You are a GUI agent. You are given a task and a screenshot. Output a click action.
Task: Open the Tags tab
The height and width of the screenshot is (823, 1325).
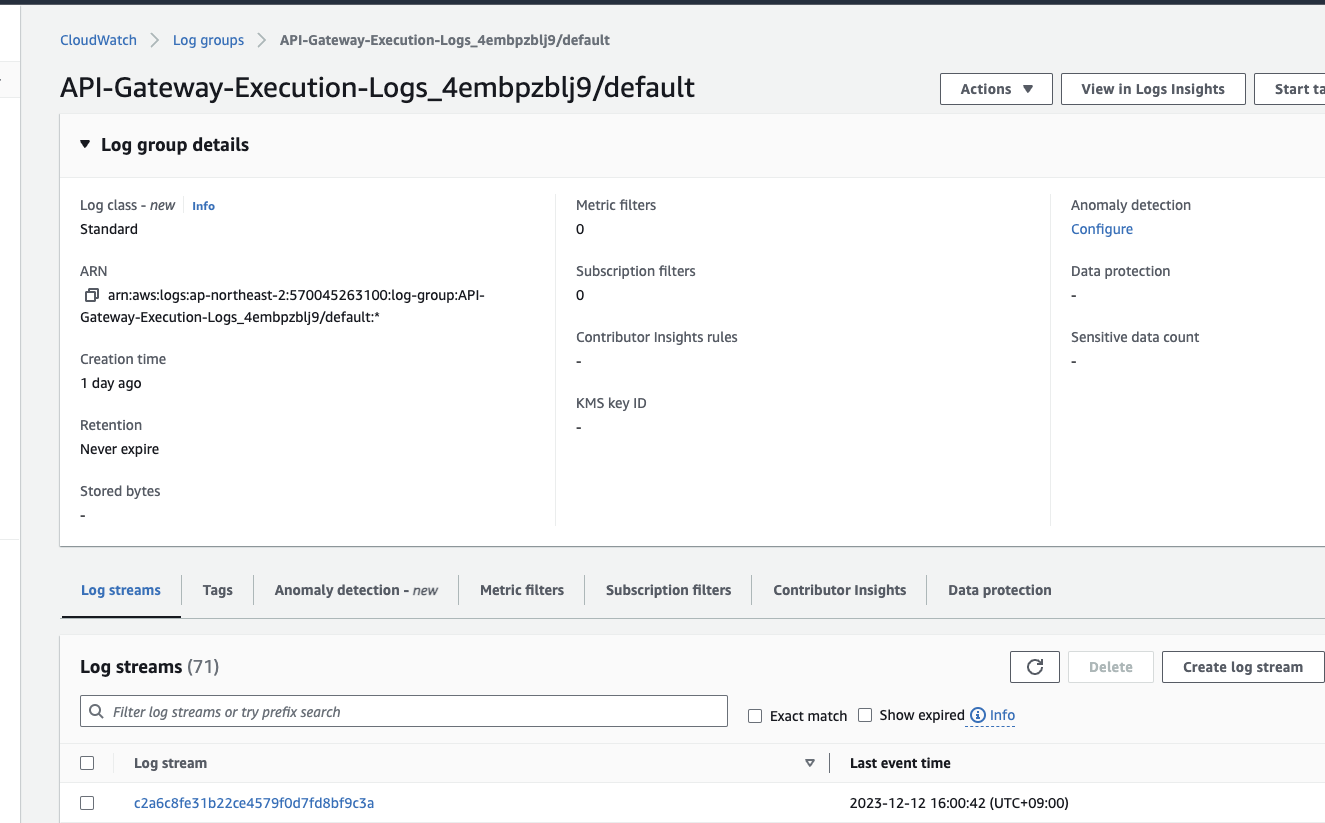coord(217,590)
